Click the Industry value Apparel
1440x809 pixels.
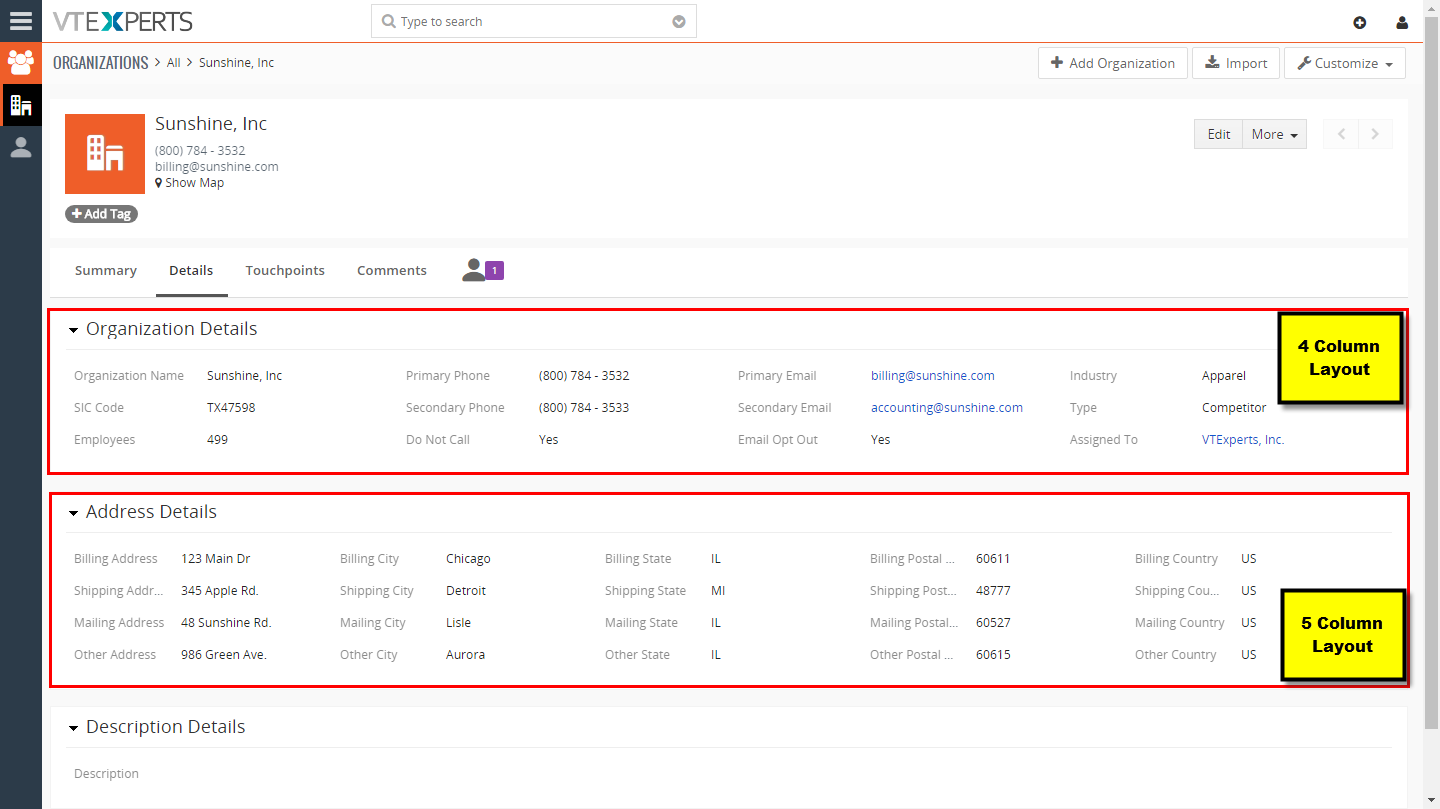(1224, 376)
